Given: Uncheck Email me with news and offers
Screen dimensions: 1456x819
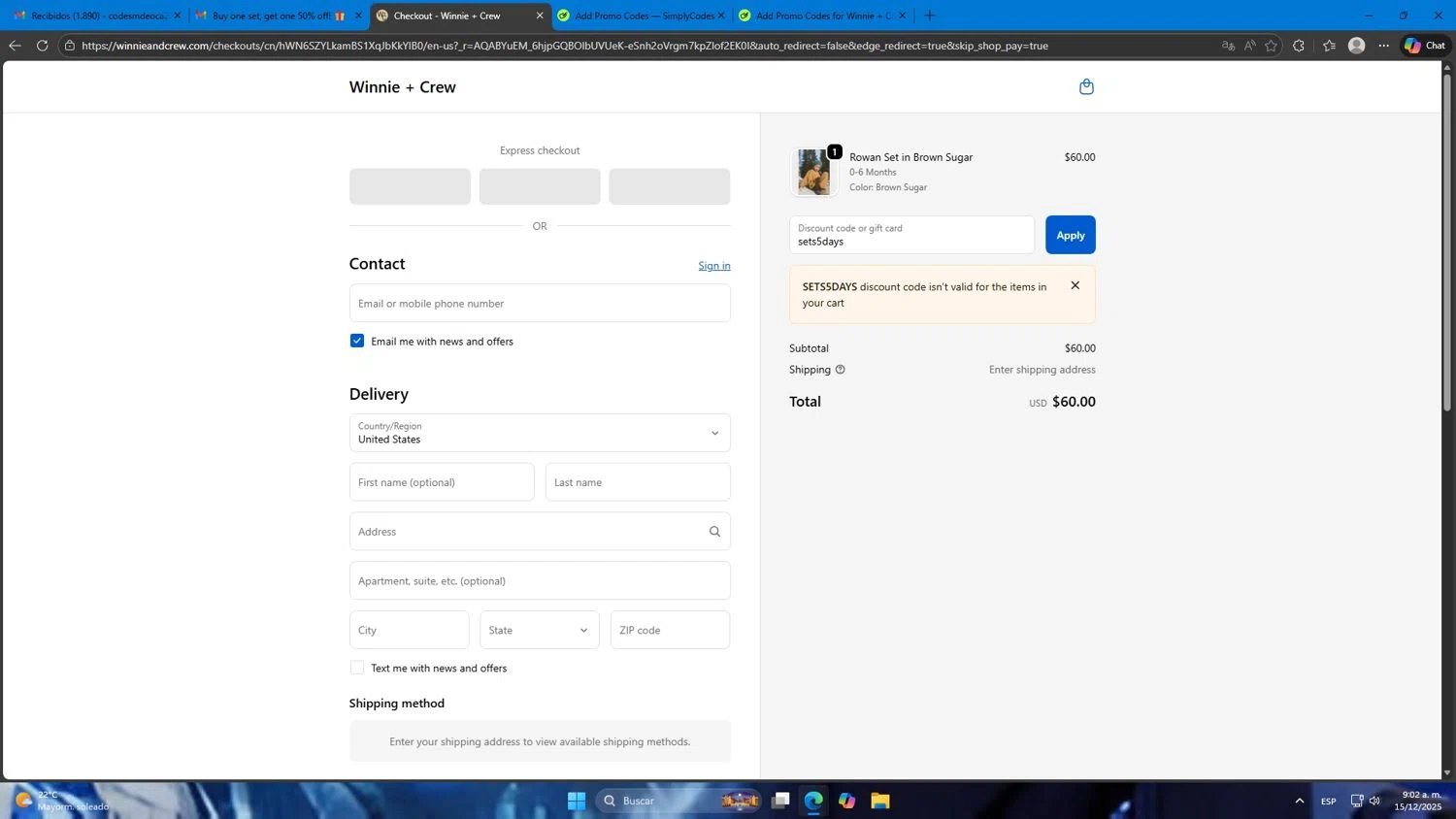Looking at the screenshot, I should point(357,341).
